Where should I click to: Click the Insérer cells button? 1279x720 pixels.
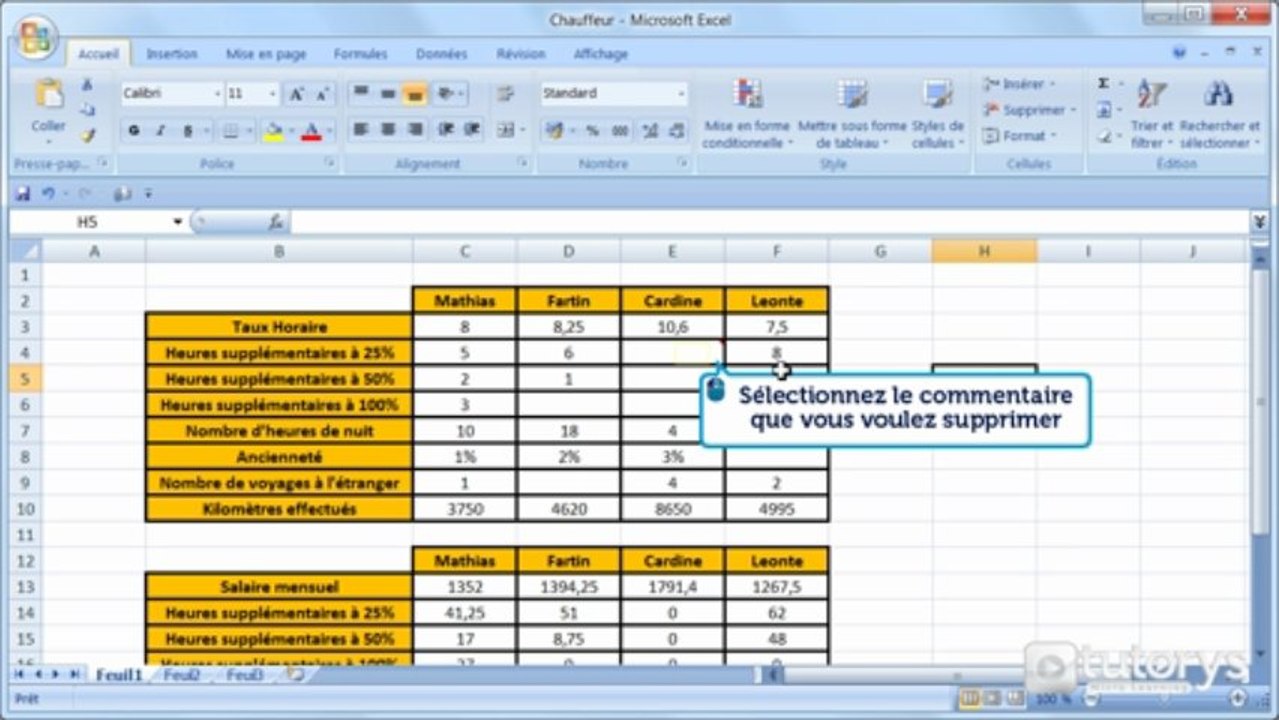pyautogui.click(x=1019, y=84)
